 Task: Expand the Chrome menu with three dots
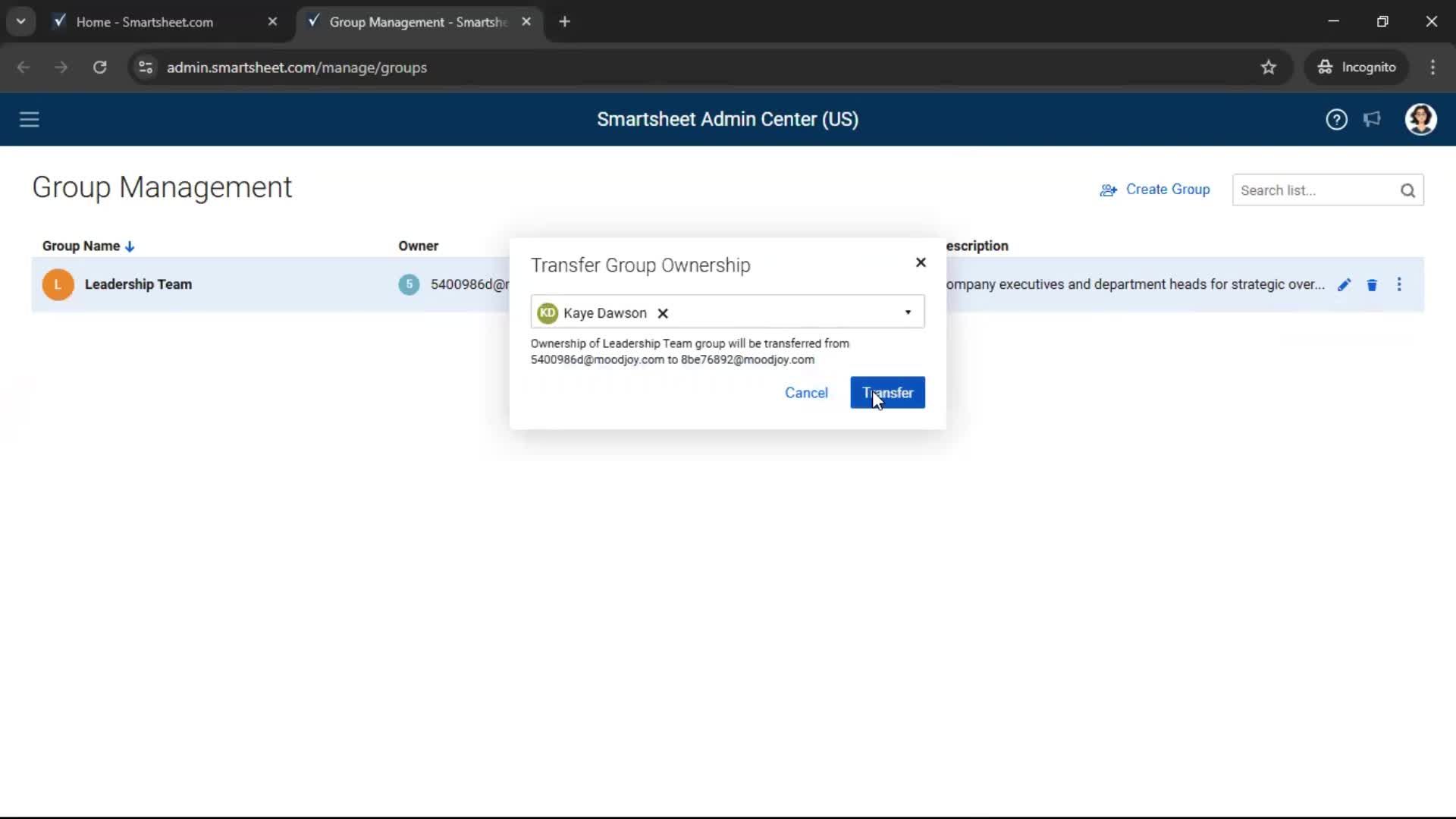[1433, 67]
